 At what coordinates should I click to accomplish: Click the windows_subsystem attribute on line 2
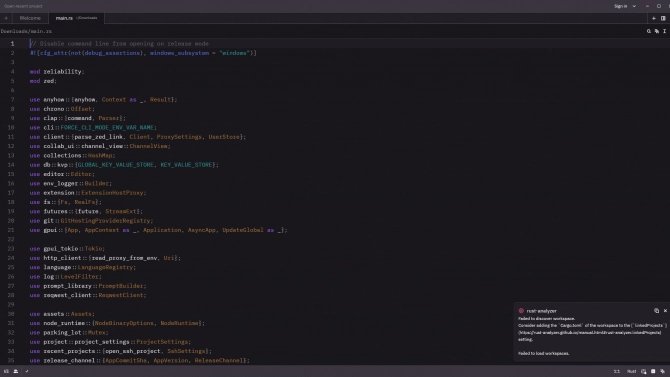(x=179, y=53)
